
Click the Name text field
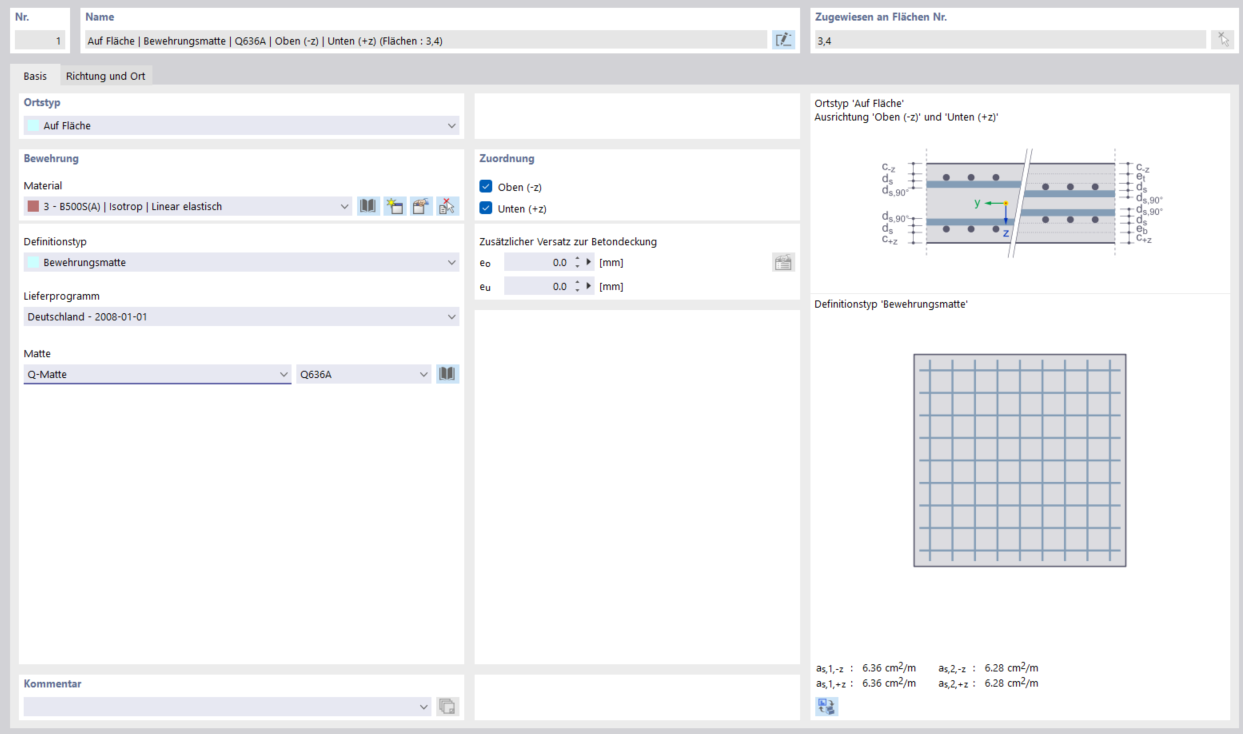point(425,40)
